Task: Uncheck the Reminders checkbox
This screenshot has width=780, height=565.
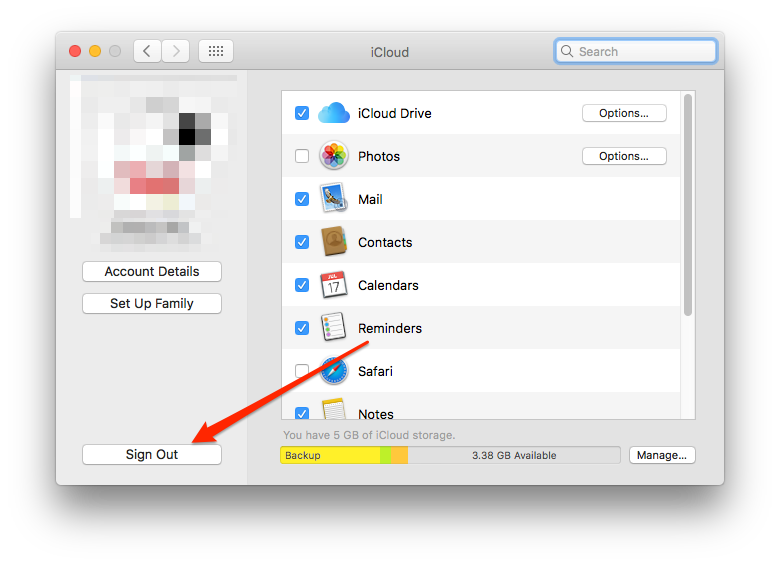Action: (302, 328)
